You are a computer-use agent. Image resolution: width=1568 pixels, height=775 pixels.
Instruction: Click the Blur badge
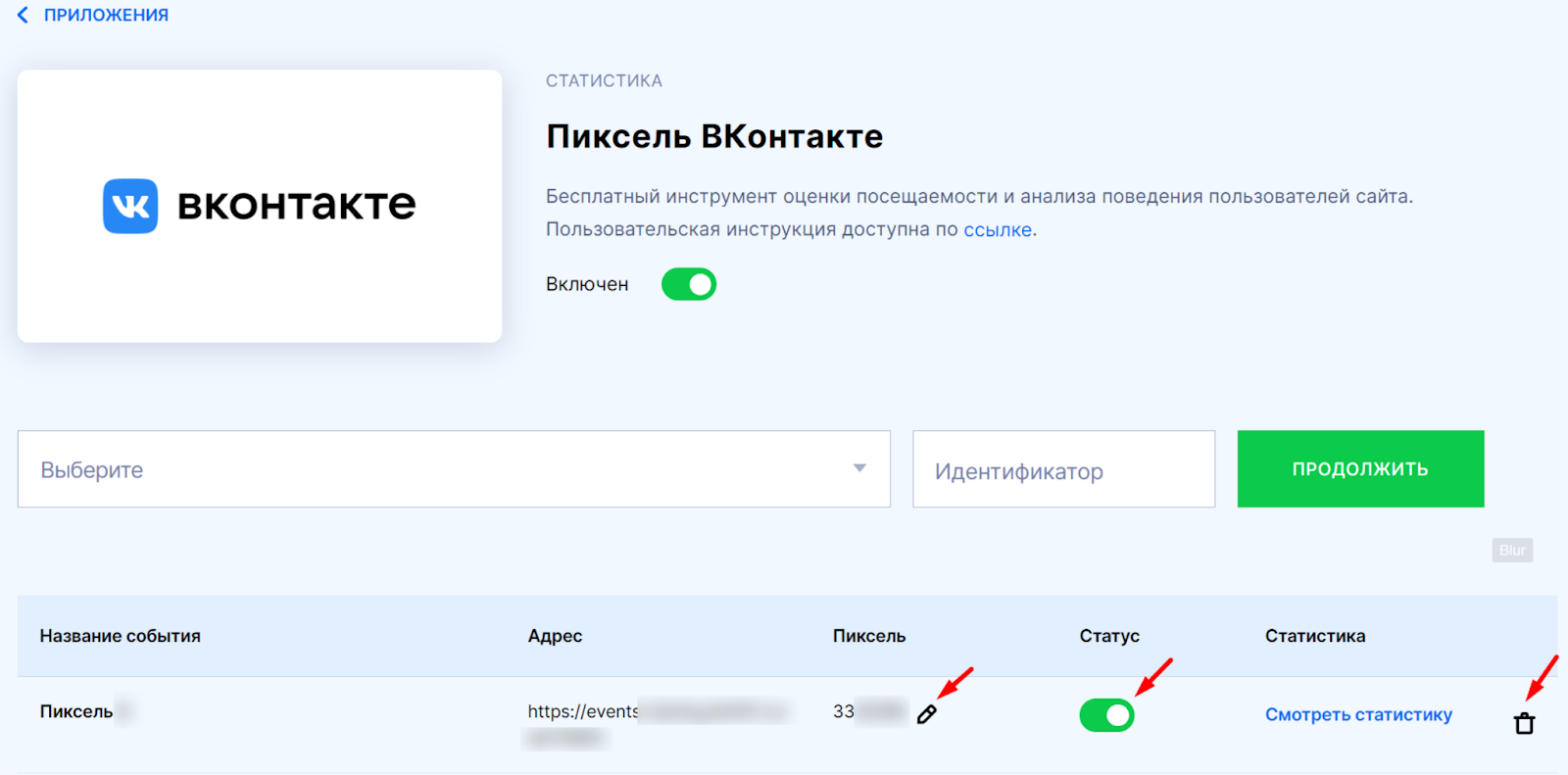click(x=1512, y=550)
